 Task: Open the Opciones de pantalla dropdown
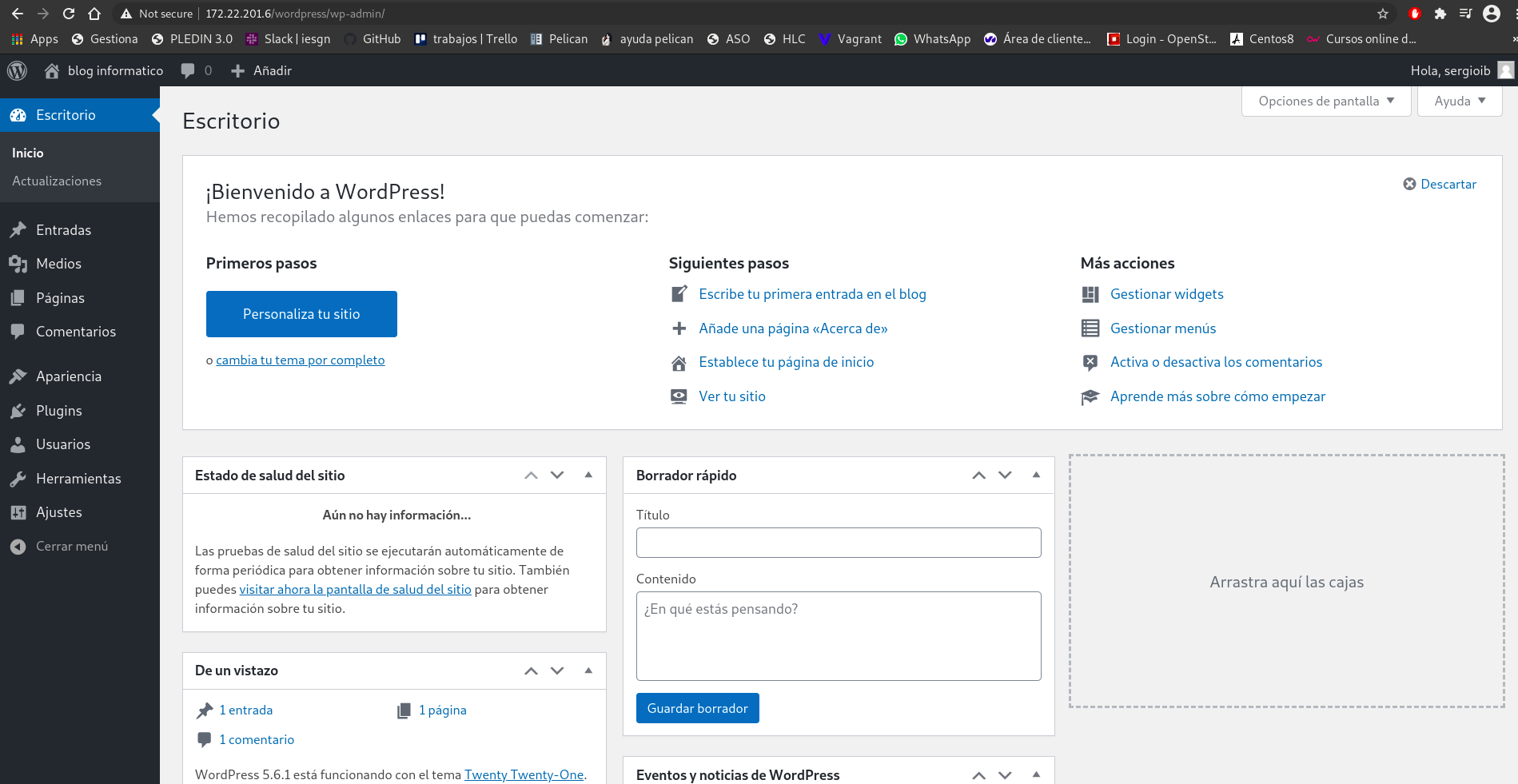click(x=1325, y=101)
